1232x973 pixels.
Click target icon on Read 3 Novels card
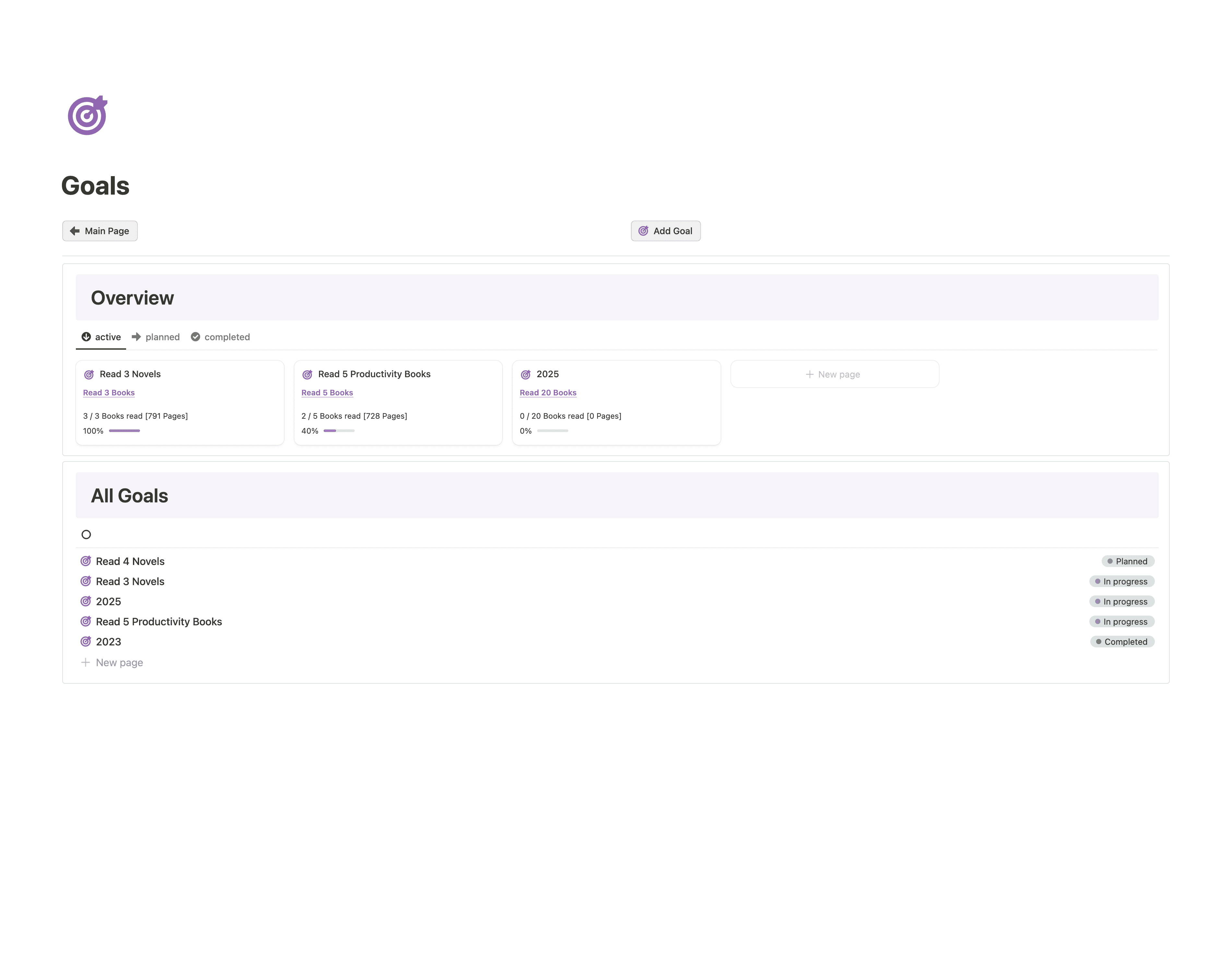89,374
